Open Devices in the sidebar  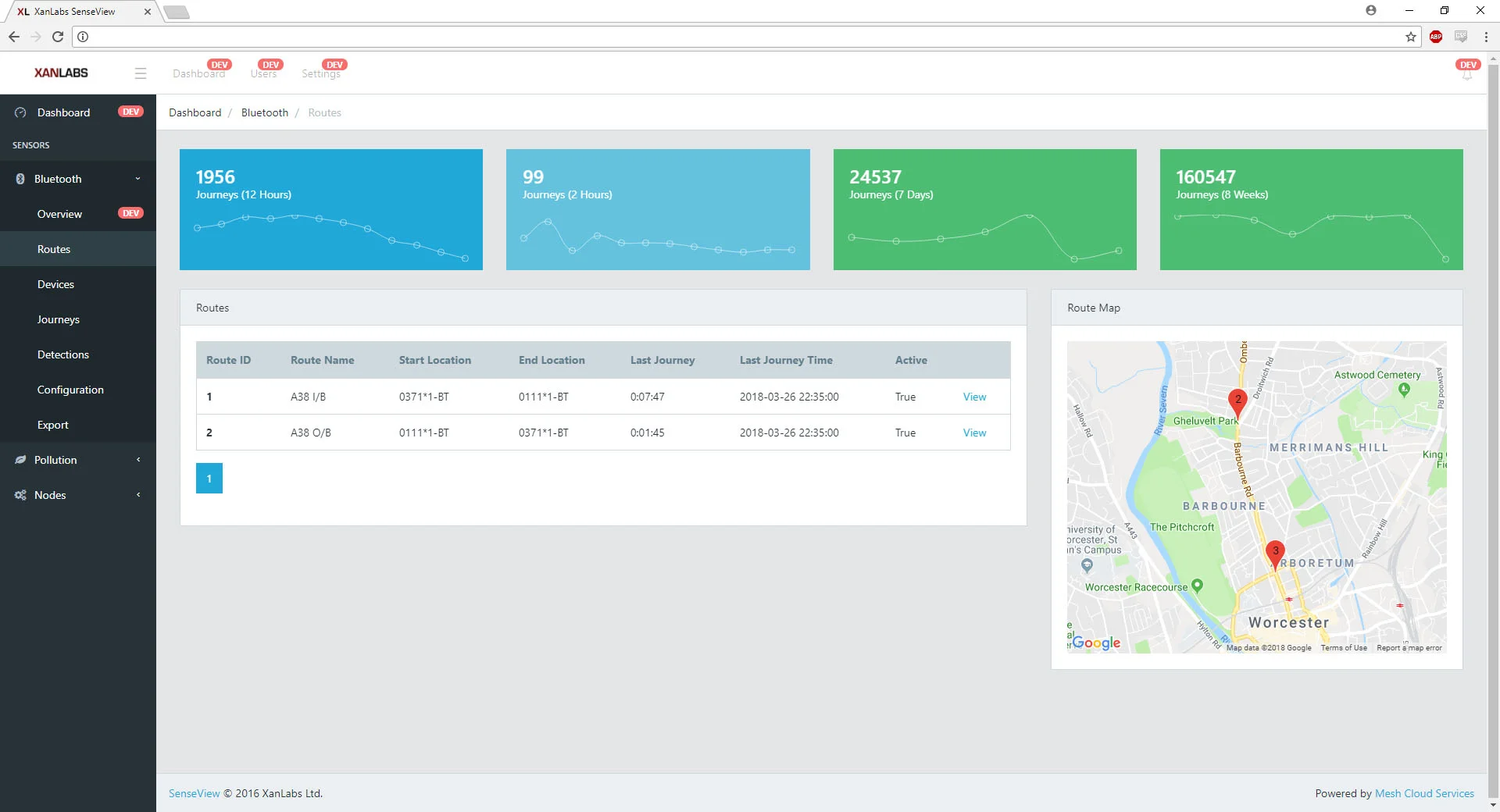coord(78,284)
